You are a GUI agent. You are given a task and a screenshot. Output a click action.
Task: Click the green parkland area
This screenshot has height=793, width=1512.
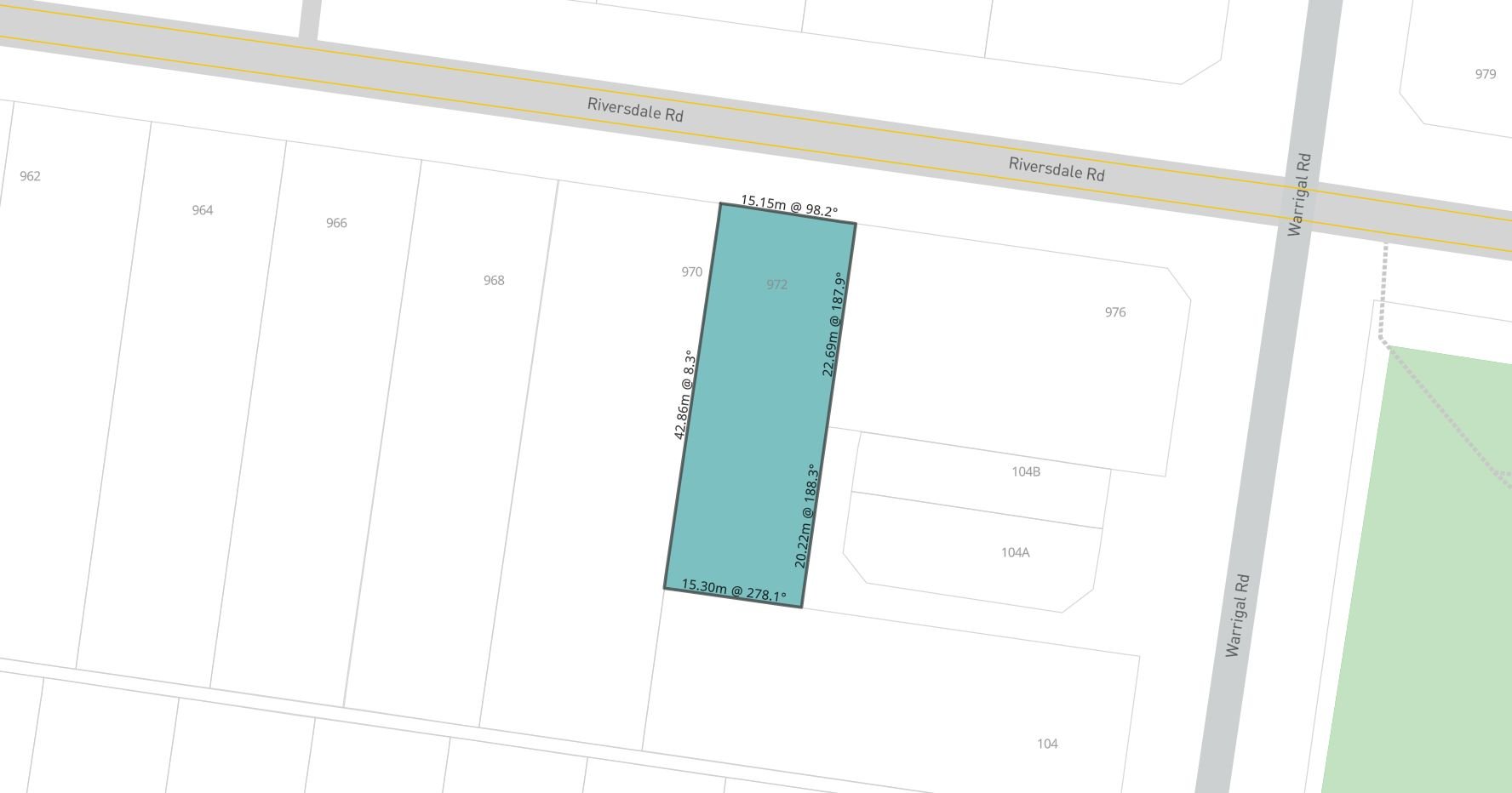tap(1430, 579)
